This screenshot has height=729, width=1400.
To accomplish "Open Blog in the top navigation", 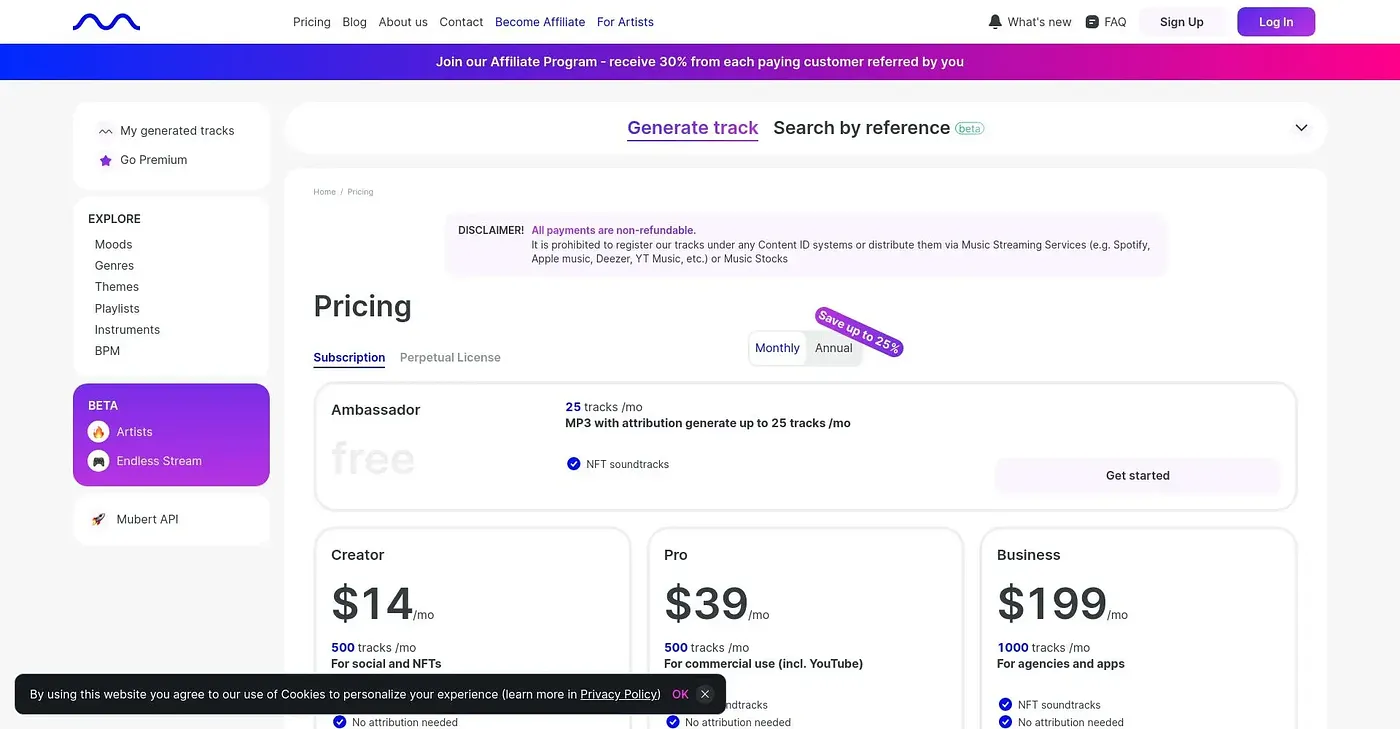I will point(354,22).
